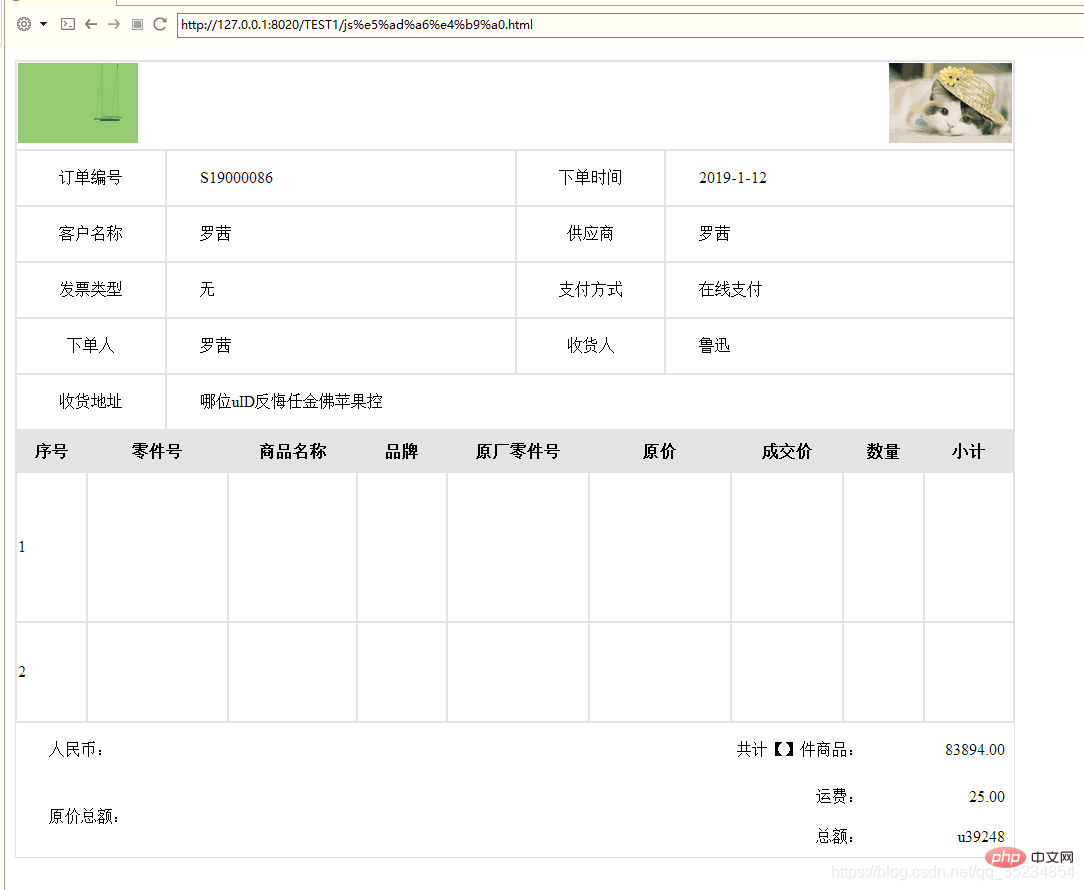This screenshot has width=1084, height=890.
Task: Click the 品牌 column header
Action: click(402, 452)
